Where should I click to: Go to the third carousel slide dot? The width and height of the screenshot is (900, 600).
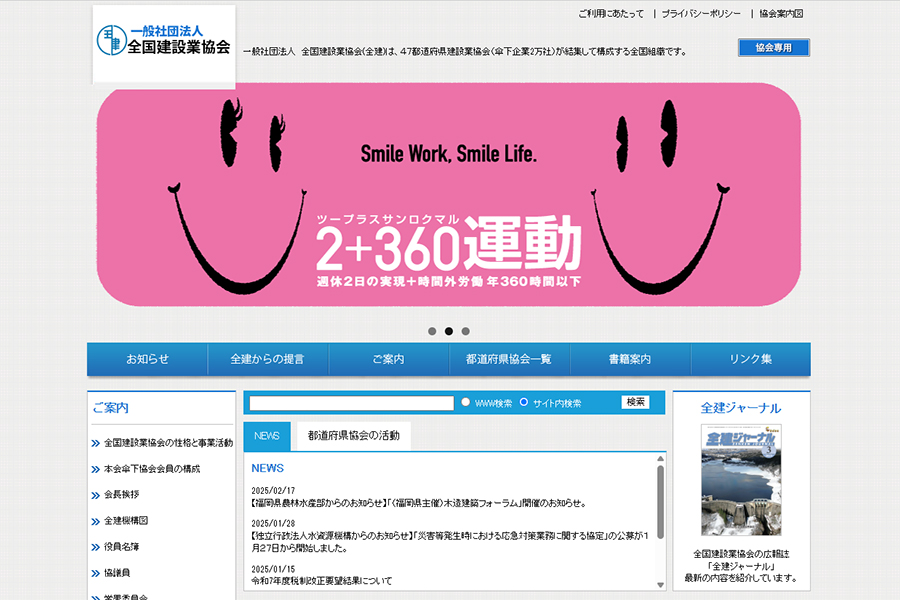point(466,331)
